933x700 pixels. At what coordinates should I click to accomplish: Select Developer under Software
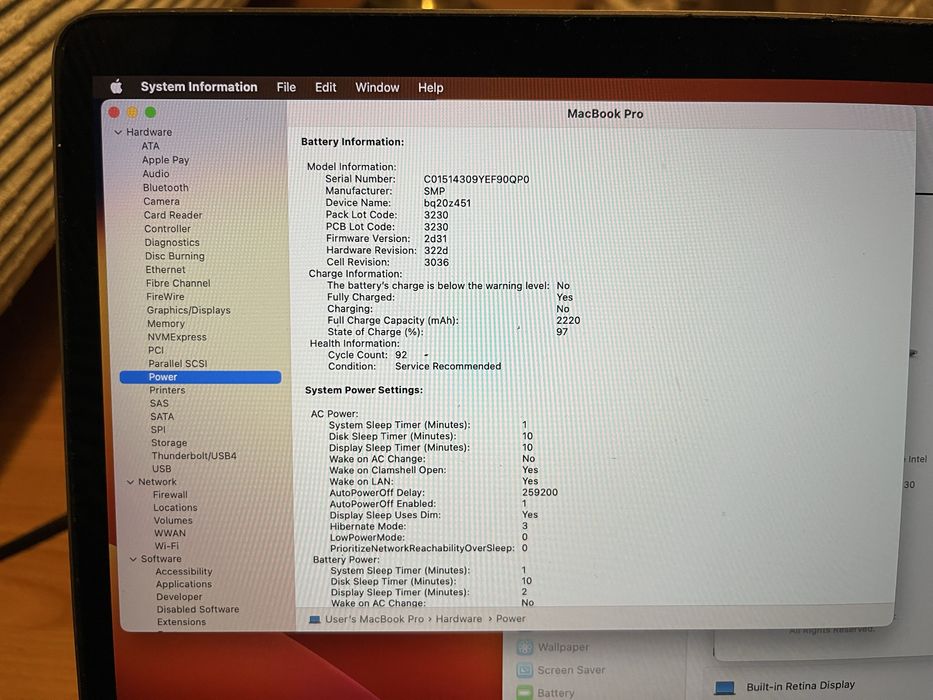(179, 597)
